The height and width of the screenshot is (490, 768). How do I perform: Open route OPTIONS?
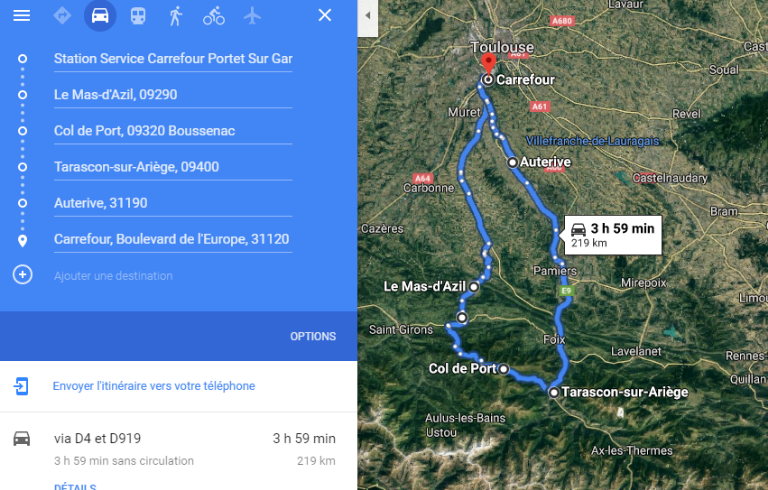coord(313,337)
